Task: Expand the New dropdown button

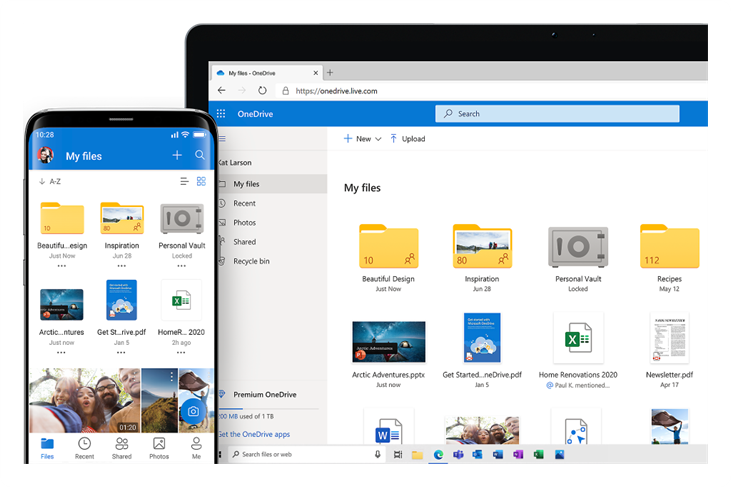Action: pyautogui.click(x=362, y=138)
